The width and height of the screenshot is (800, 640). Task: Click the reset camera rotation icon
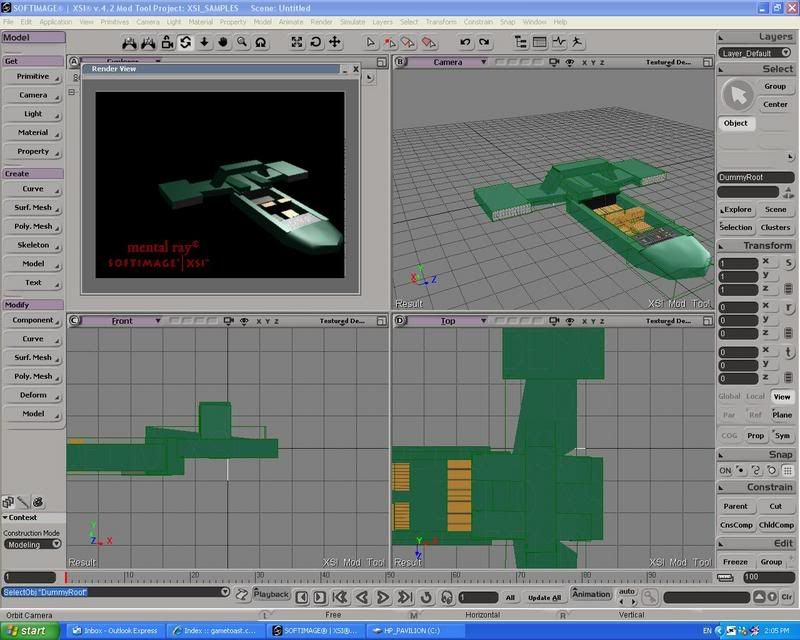tap(315, 42)
